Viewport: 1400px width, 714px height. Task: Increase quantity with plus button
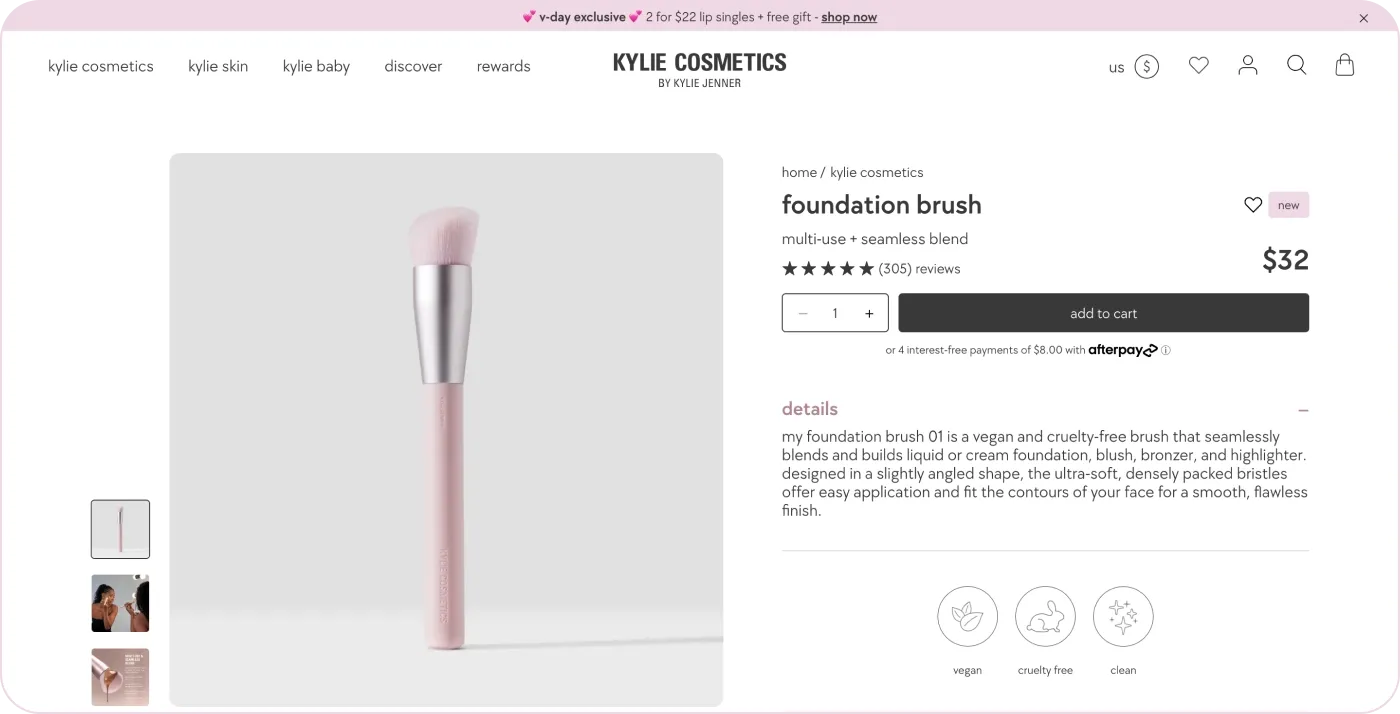coord(868,313)
